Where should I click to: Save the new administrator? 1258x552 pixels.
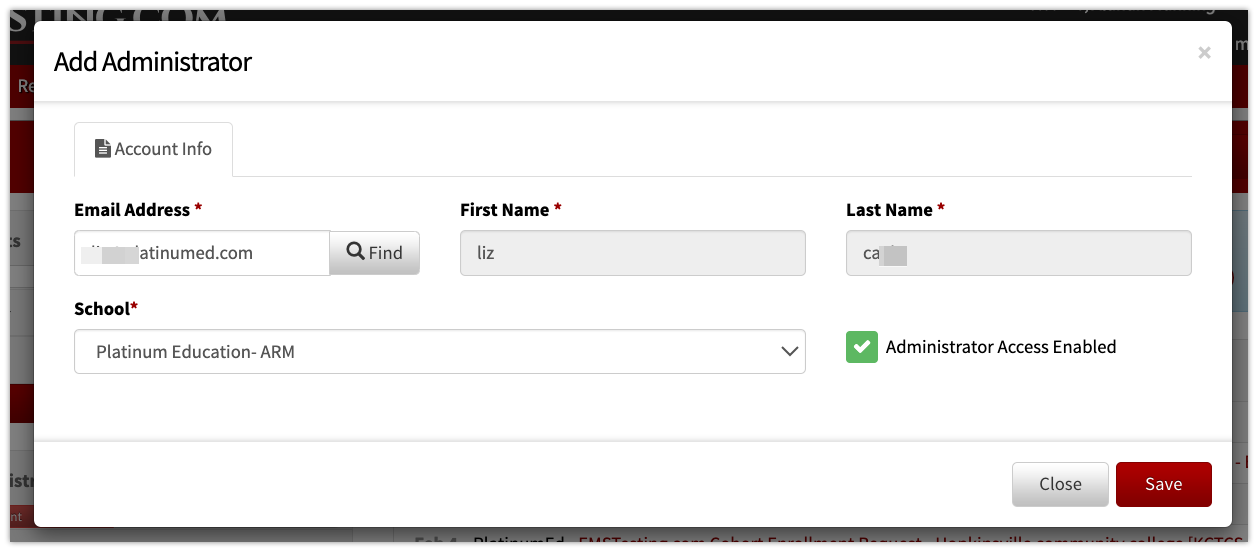point(1164,484)
